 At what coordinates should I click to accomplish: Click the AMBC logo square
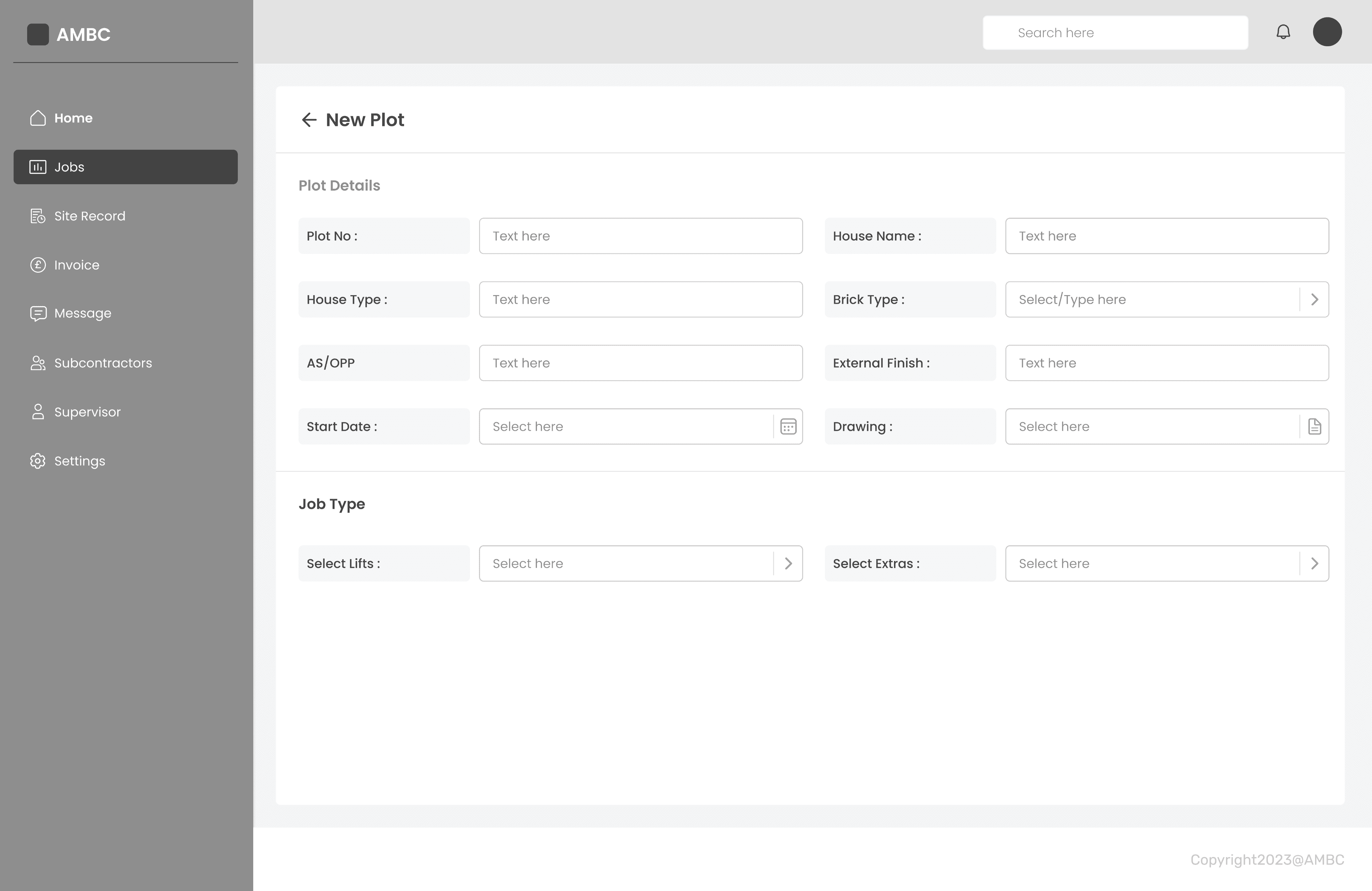tap(38, 35)
